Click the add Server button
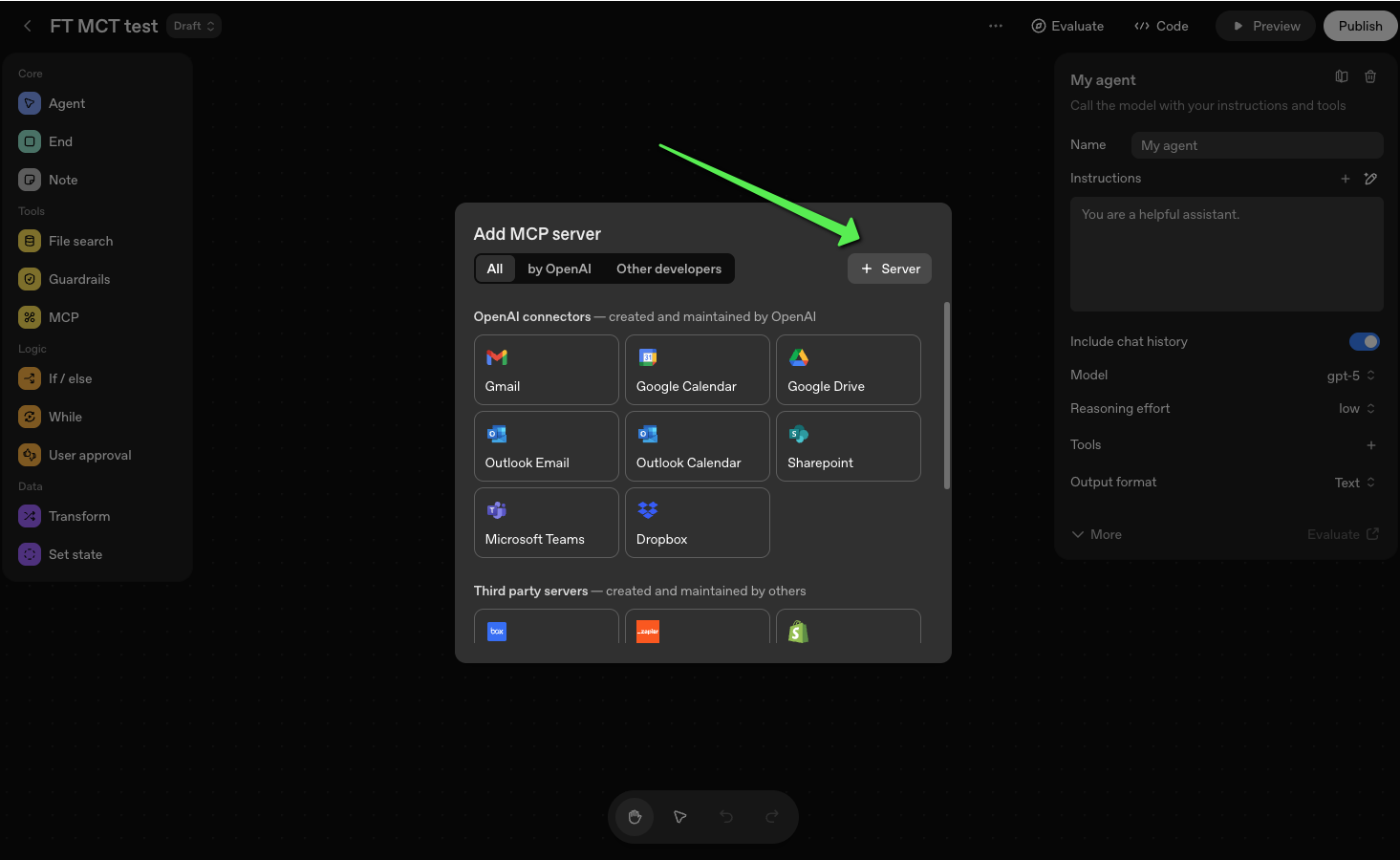 890,269
